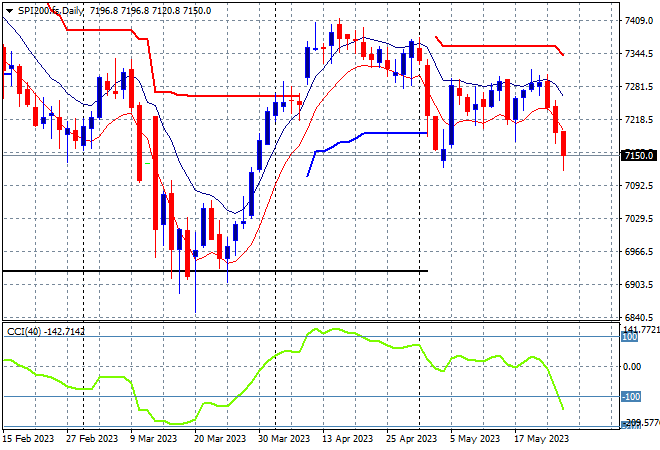This screenshot has height=450, width=660.
Task: Select the 30 Mar 2023 date label
Action: coord(284,439)
